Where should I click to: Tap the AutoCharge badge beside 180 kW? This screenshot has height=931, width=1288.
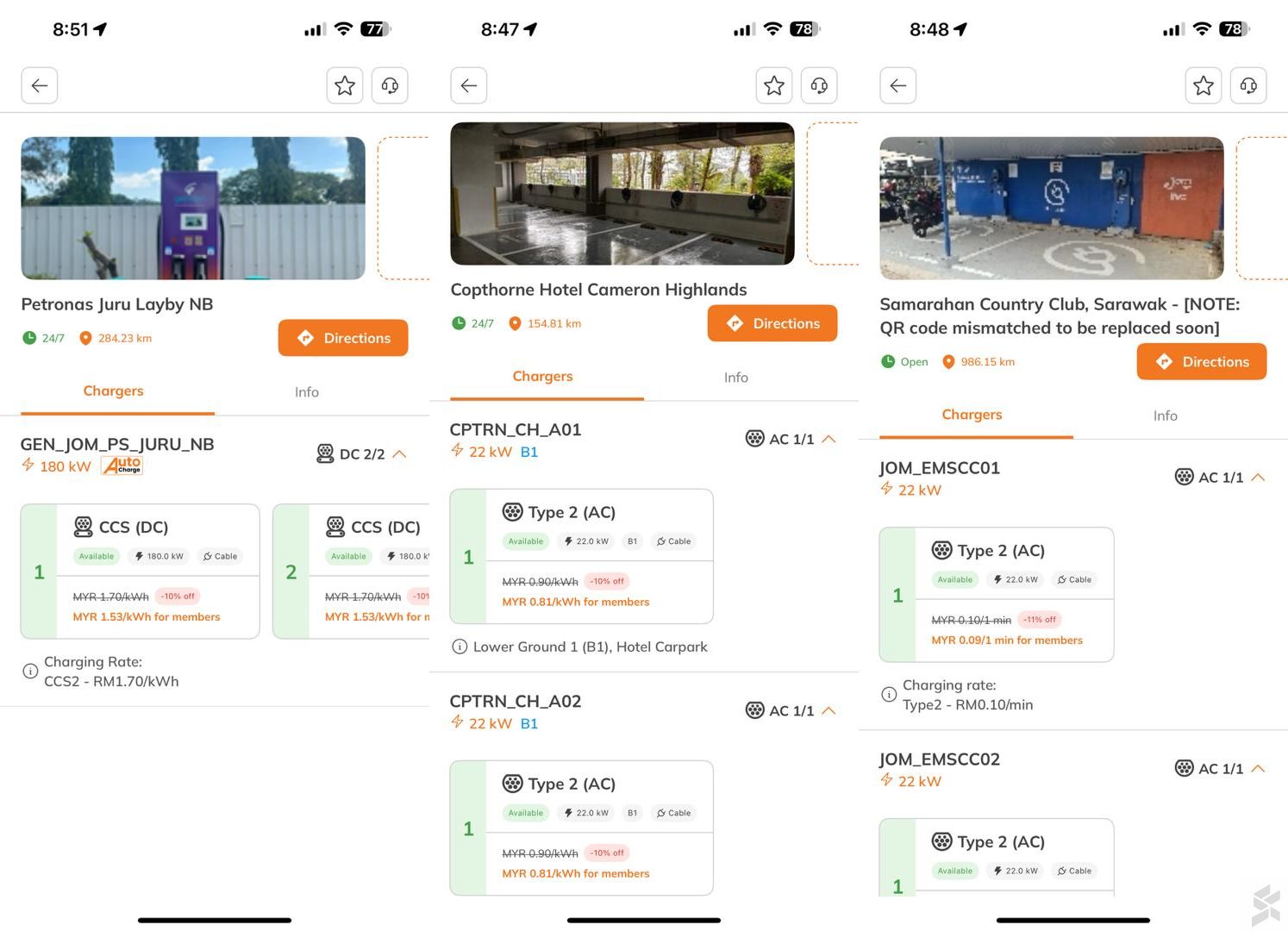[122, 465]
